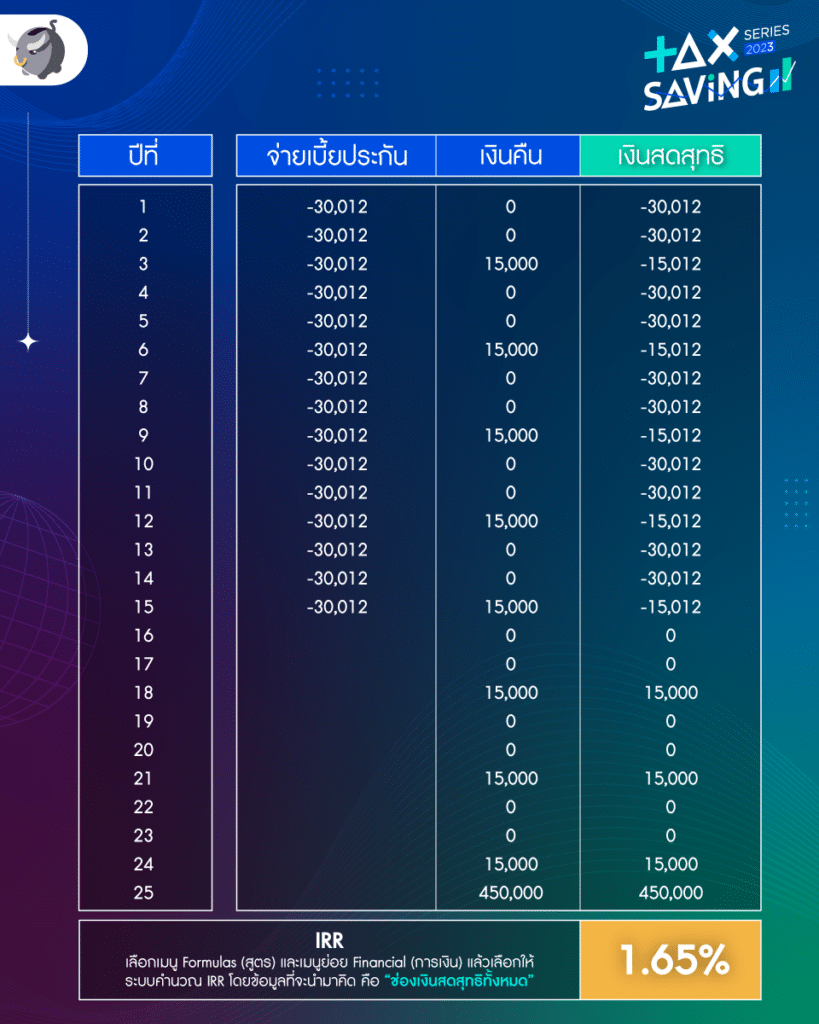This screenshot has height=1024, width=819.
Task: Select the เงินคืน column header
Action: [x=508, y=156]
